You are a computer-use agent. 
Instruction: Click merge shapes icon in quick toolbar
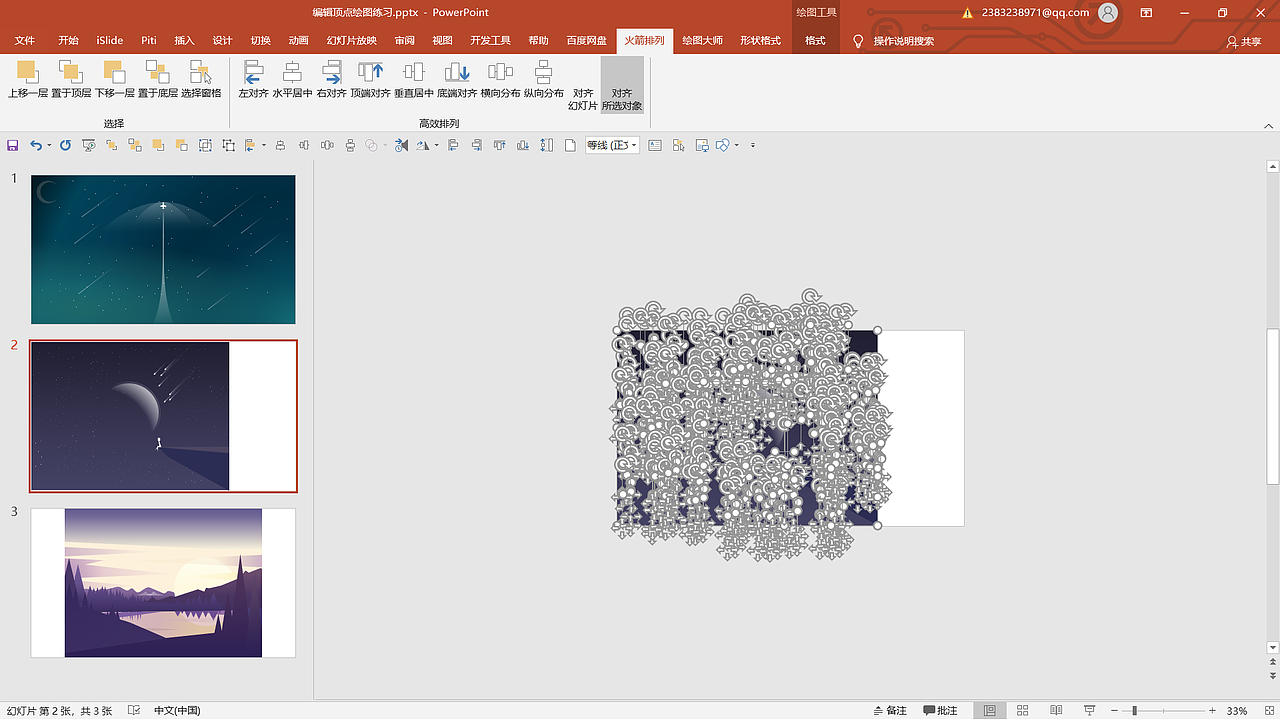[x=371, y=145]
